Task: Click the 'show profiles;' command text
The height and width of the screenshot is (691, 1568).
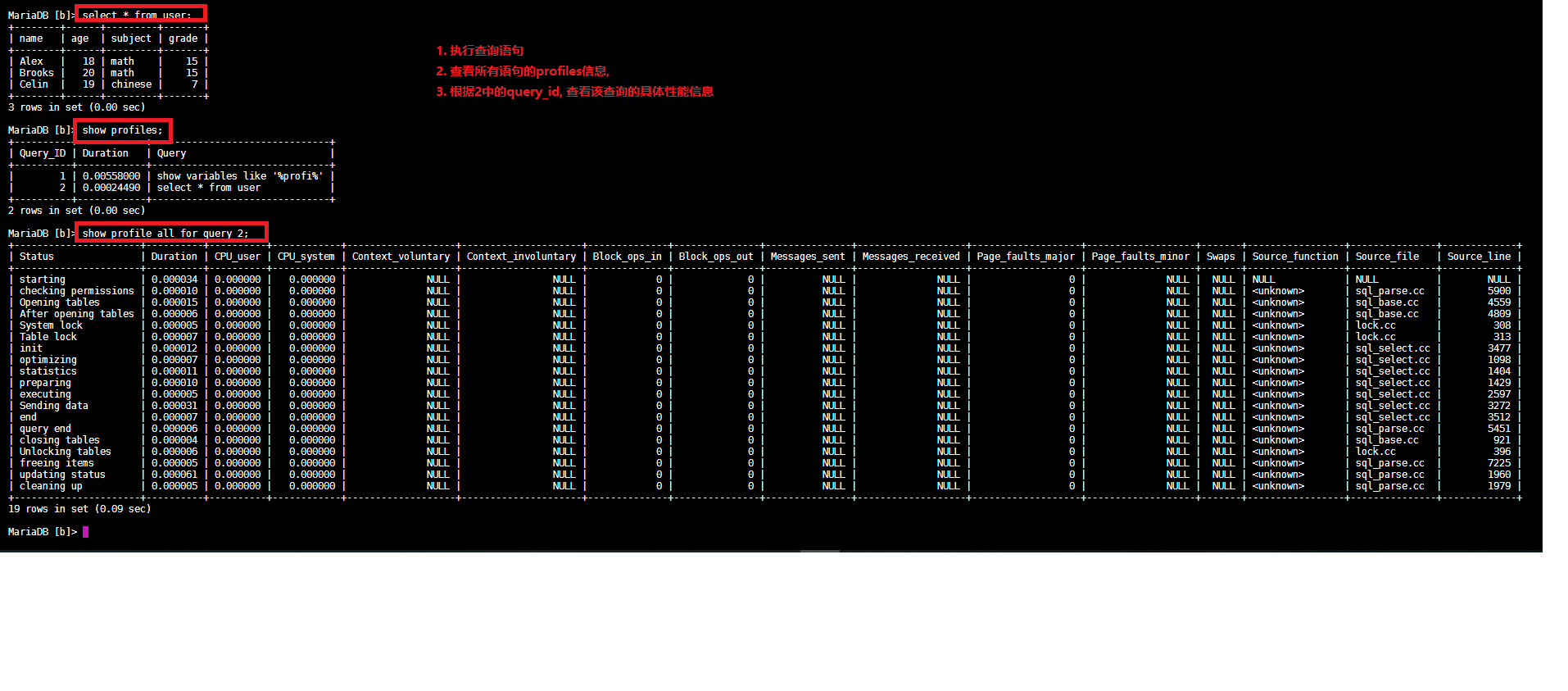Action: (122, 130)
